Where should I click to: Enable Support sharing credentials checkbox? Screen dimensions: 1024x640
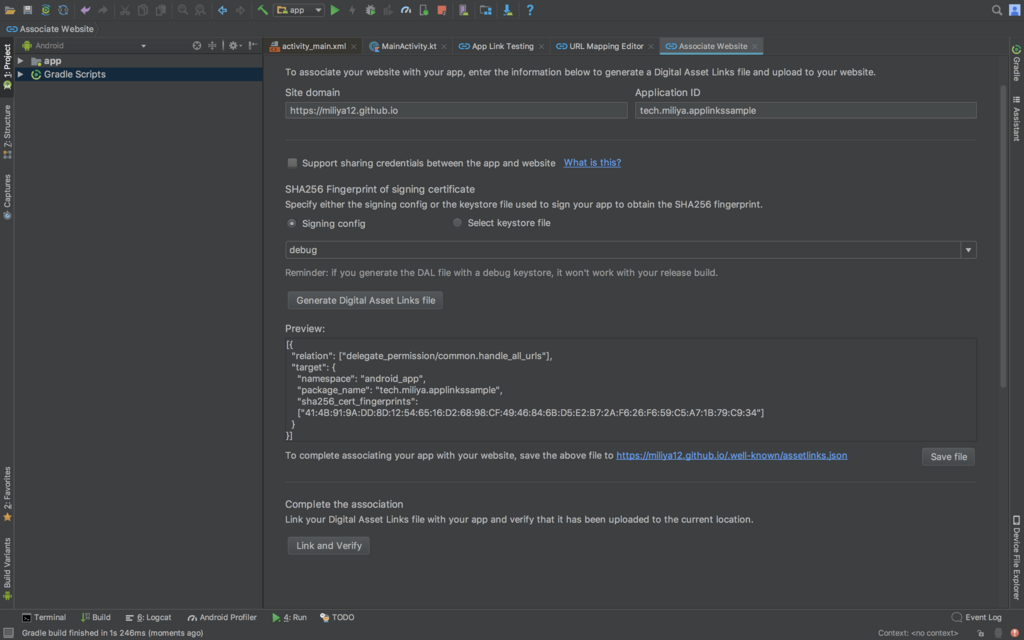[x=292, y=163]
